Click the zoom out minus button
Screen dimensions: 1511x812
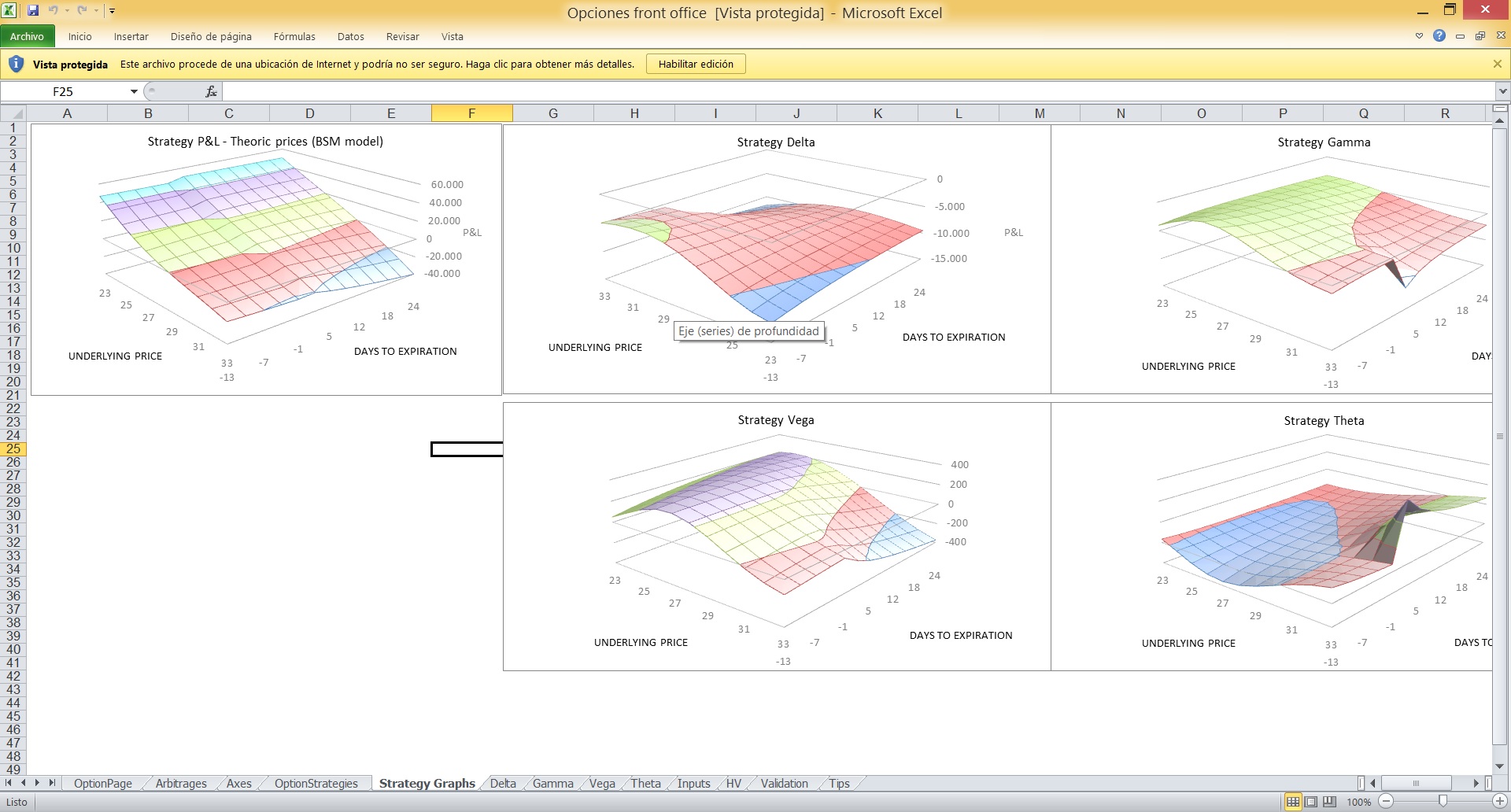click(x=1386, y=802)
